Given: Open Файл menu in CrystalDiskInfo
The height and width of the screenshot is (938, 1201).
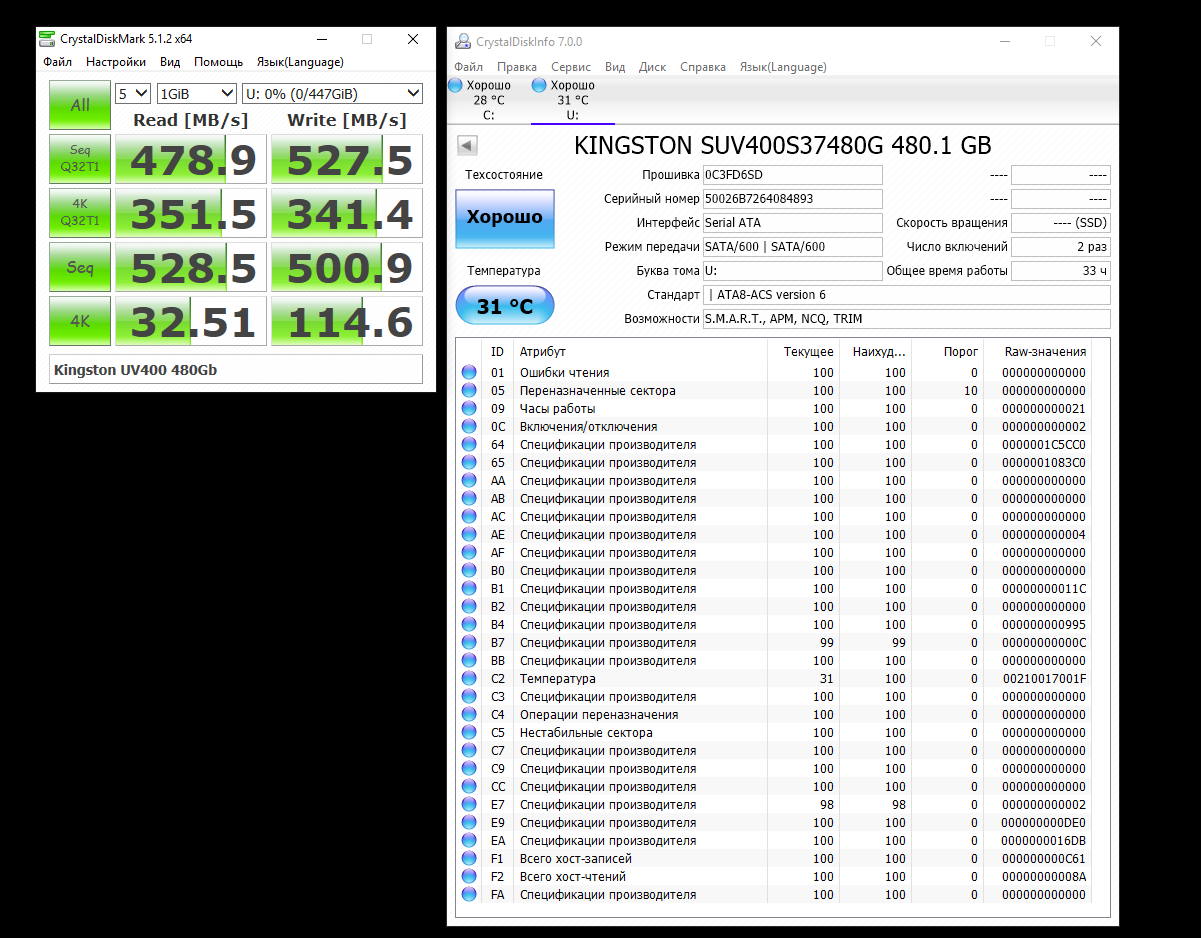Looking at the screenshot, I should coord(468,67).
